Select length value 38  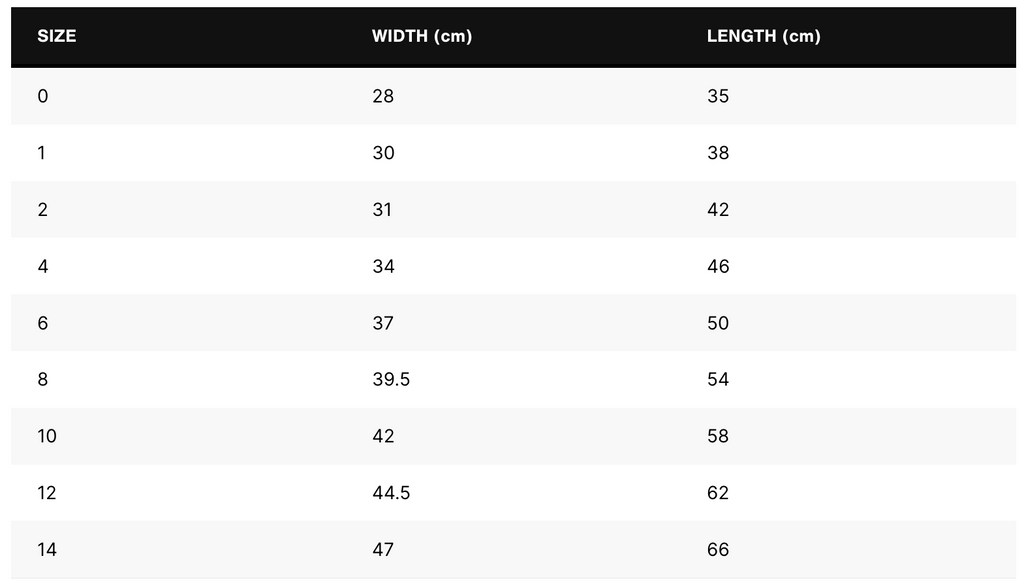[x=718, y=153]
